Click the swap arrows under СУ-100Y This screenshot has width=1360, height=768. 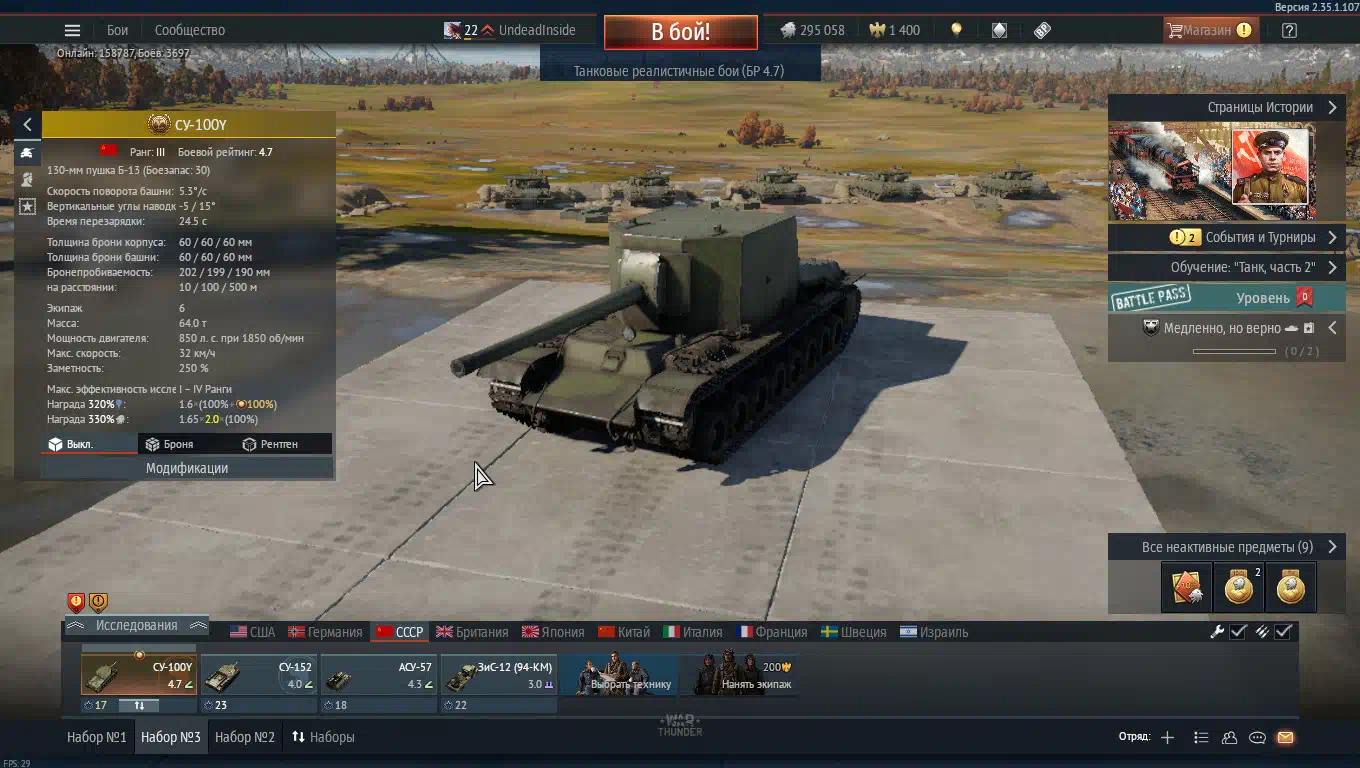(139, 705)
